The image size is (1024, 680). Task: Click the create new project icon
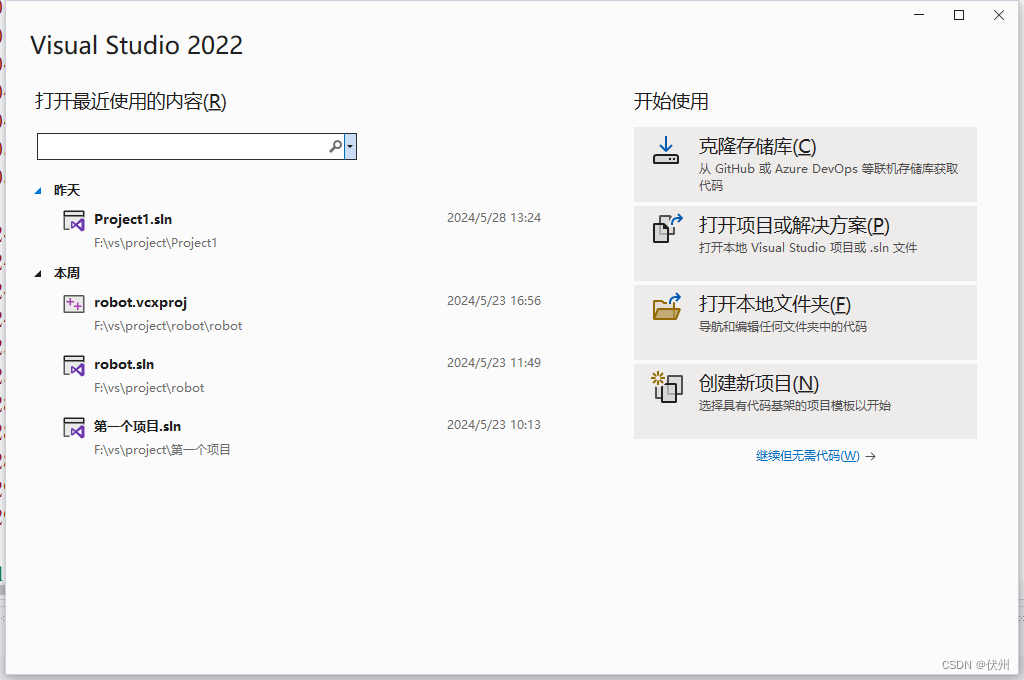pos(667,387)
